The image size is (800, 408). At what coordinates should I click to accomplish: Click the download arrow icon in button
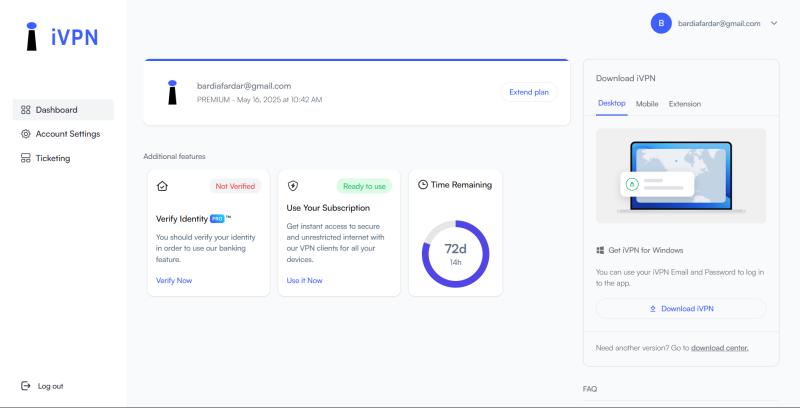[x=653, y=309]
